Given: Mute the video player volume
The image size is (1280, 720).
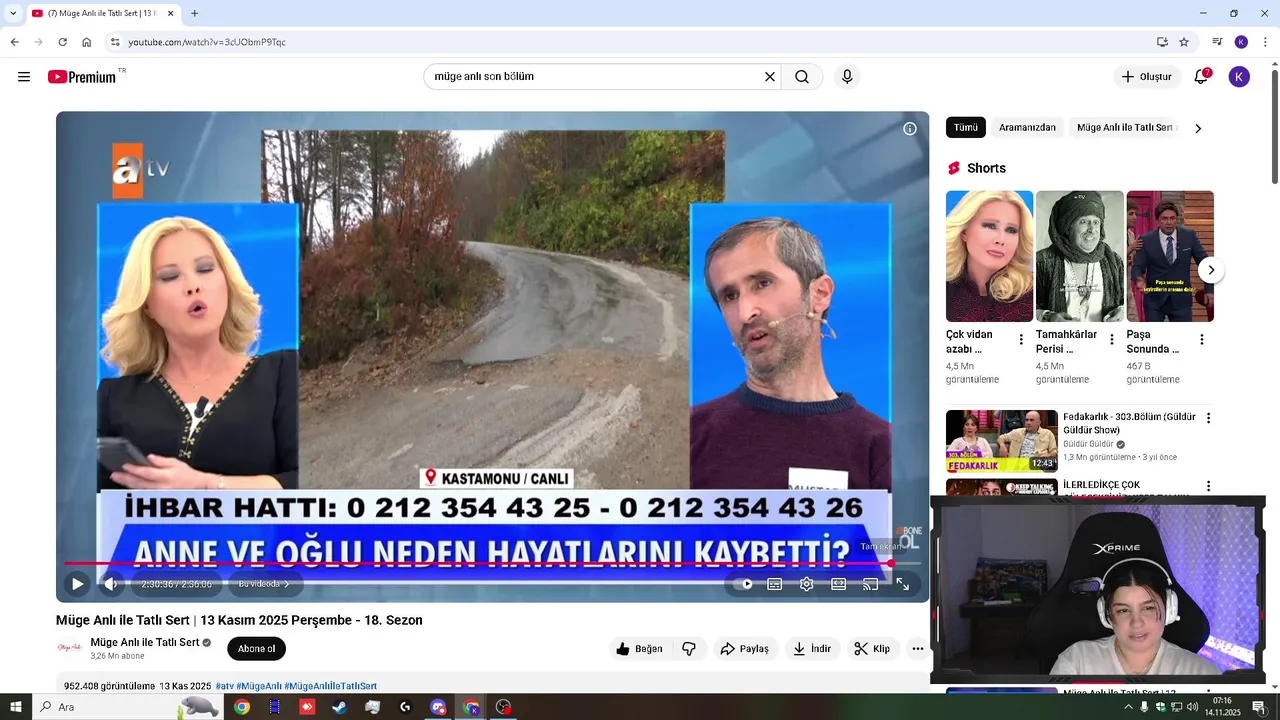Looking at the screenshot, I should pos(110,584).
